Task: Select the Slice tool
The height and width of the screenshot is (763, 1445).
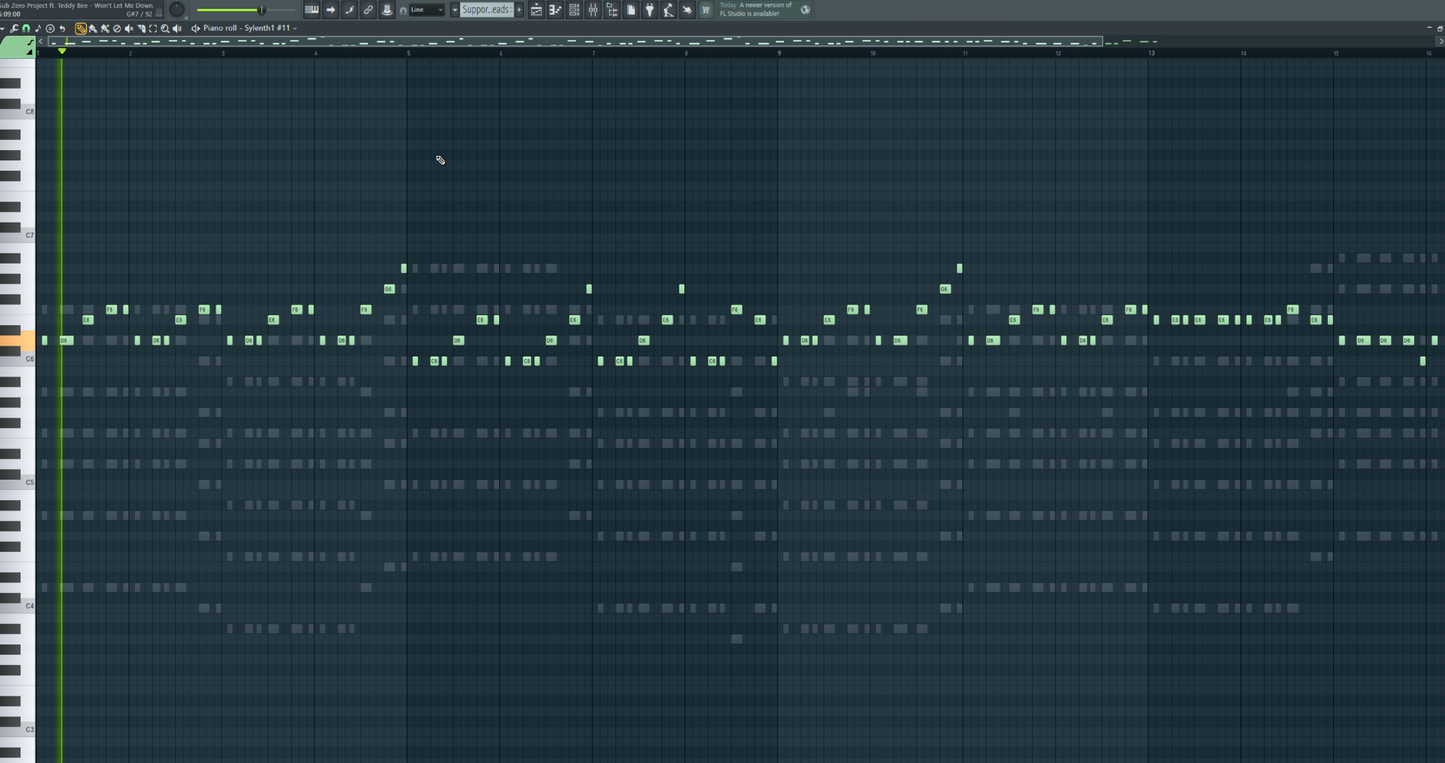Action: coord(141,29)
